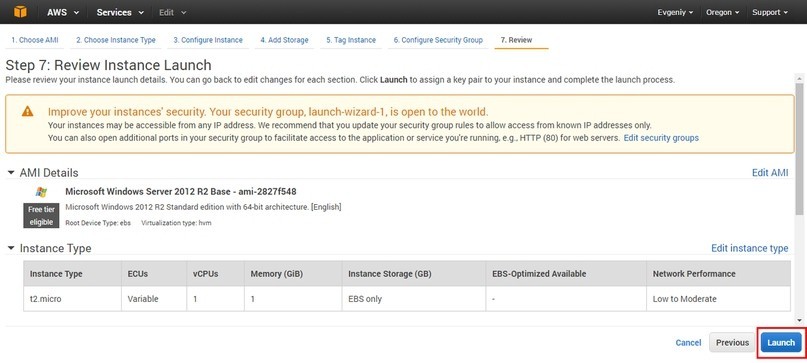Follow the Edit security groups link
This screenshot has width=807, height=363.
tap(661, 138)
